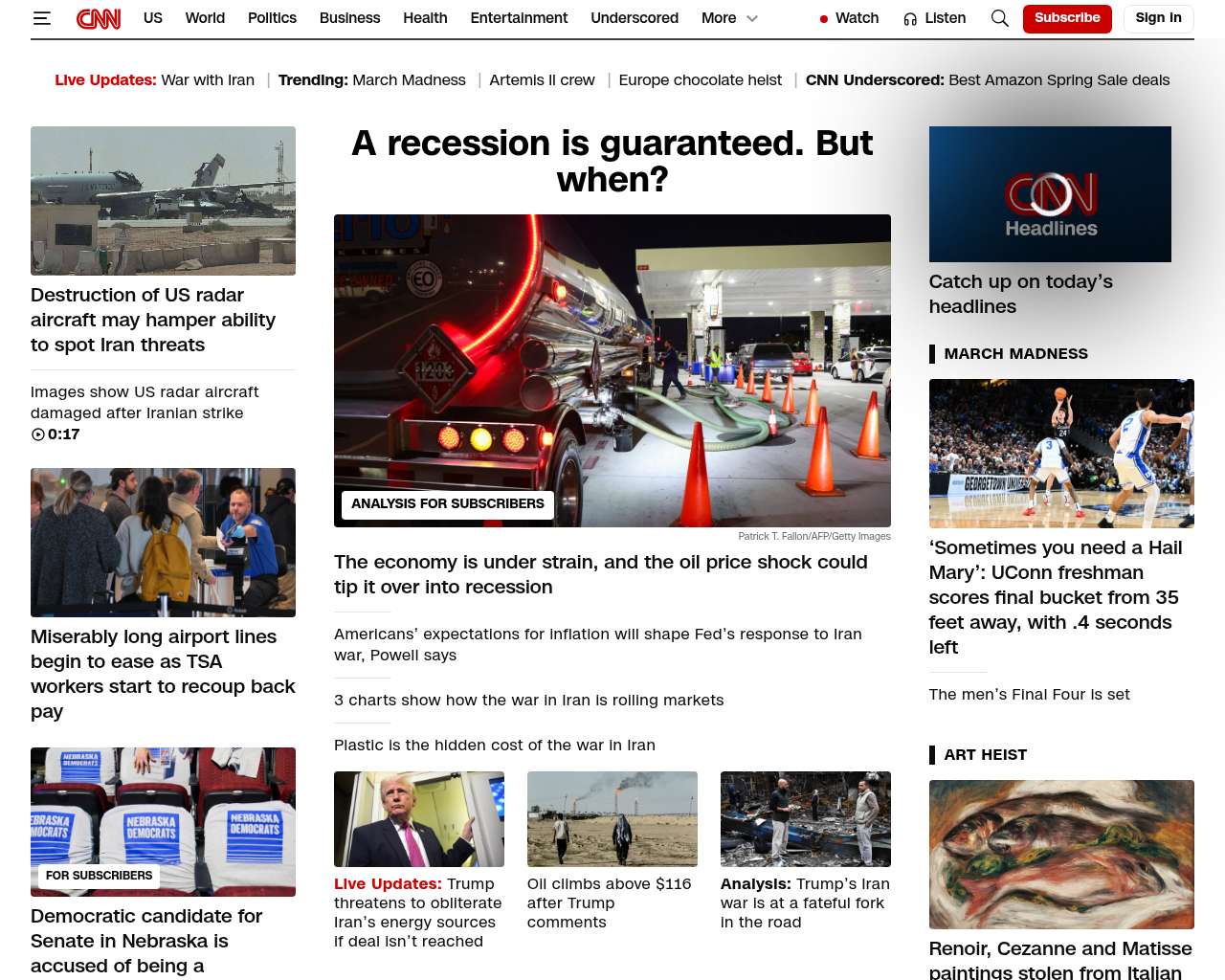Open trending topic Artemis II crew

point(542,80)
